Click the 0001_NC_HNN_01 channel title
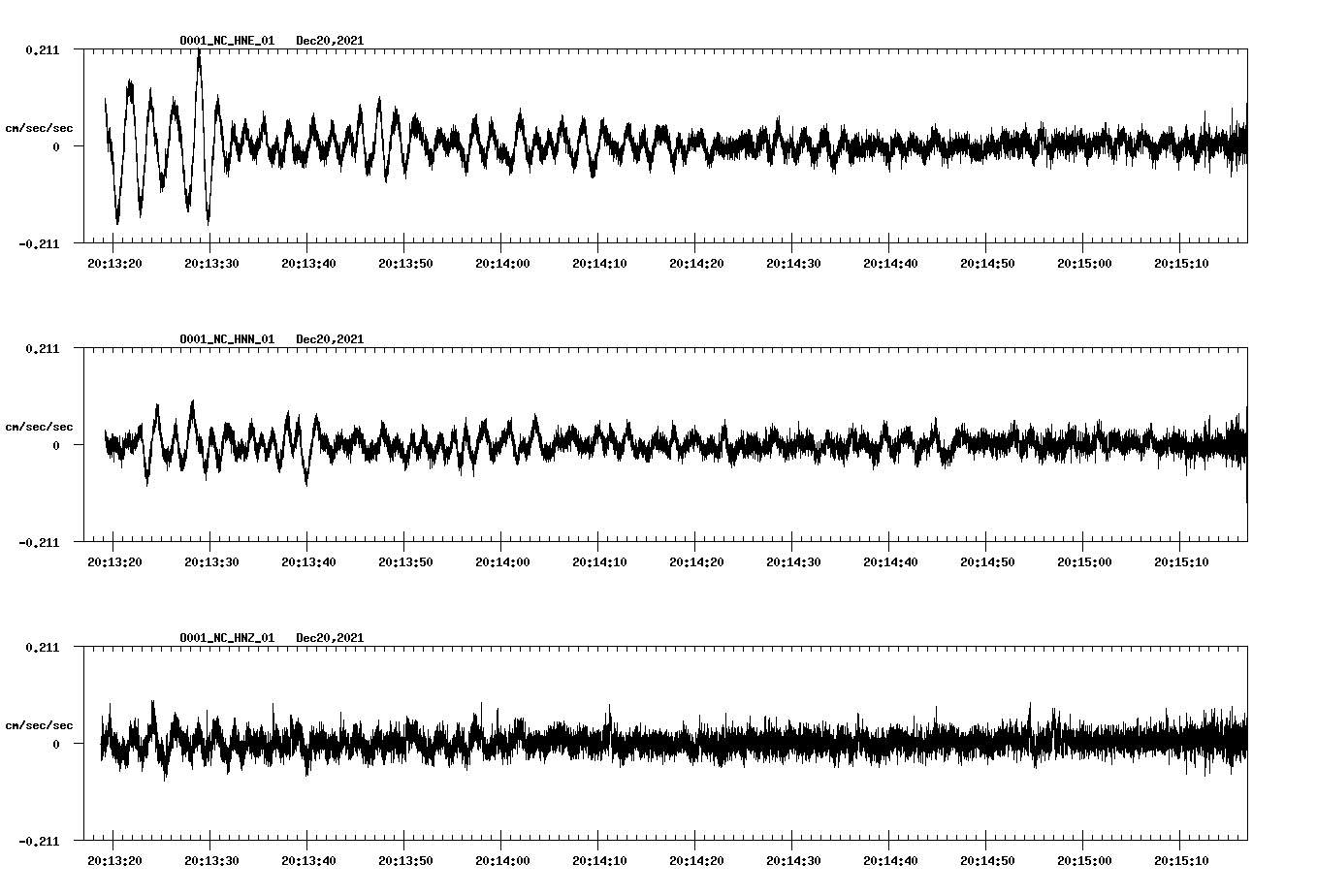This screenshot has width=1317, height=896. click(x=227, y=339)
